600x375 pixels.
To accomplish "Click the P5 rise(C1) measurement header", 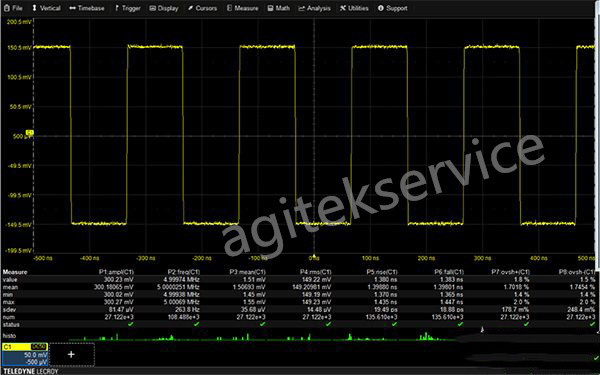I will click(x=382, y=272).
